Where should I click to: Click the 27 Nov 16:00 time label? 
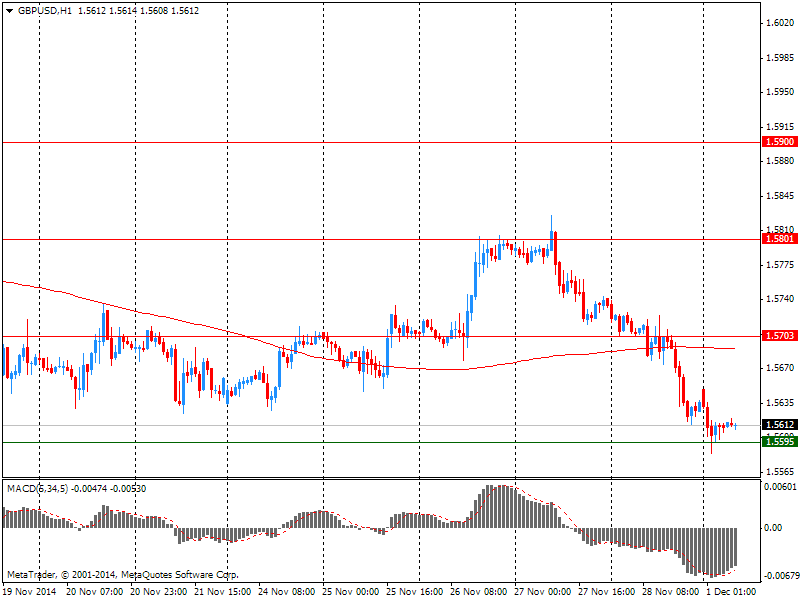pyautogui.click(x=606, y=591)
